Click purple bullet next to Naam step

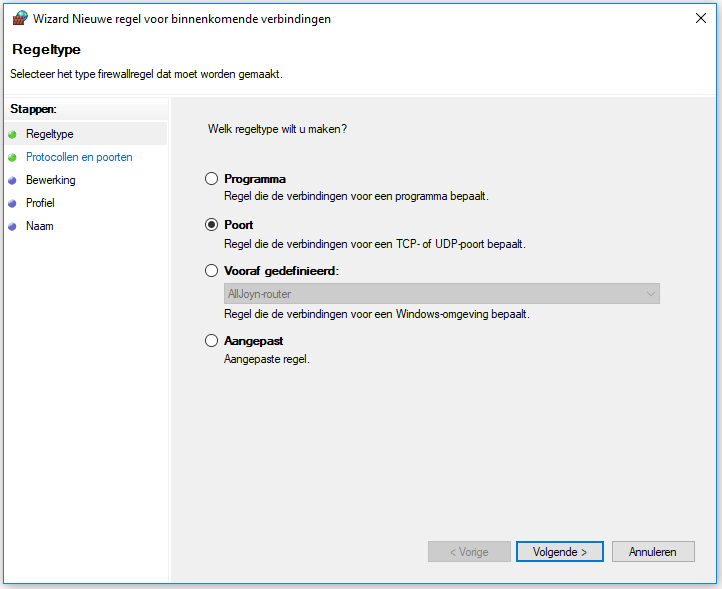pyautogui.click(x=12, y=227)
